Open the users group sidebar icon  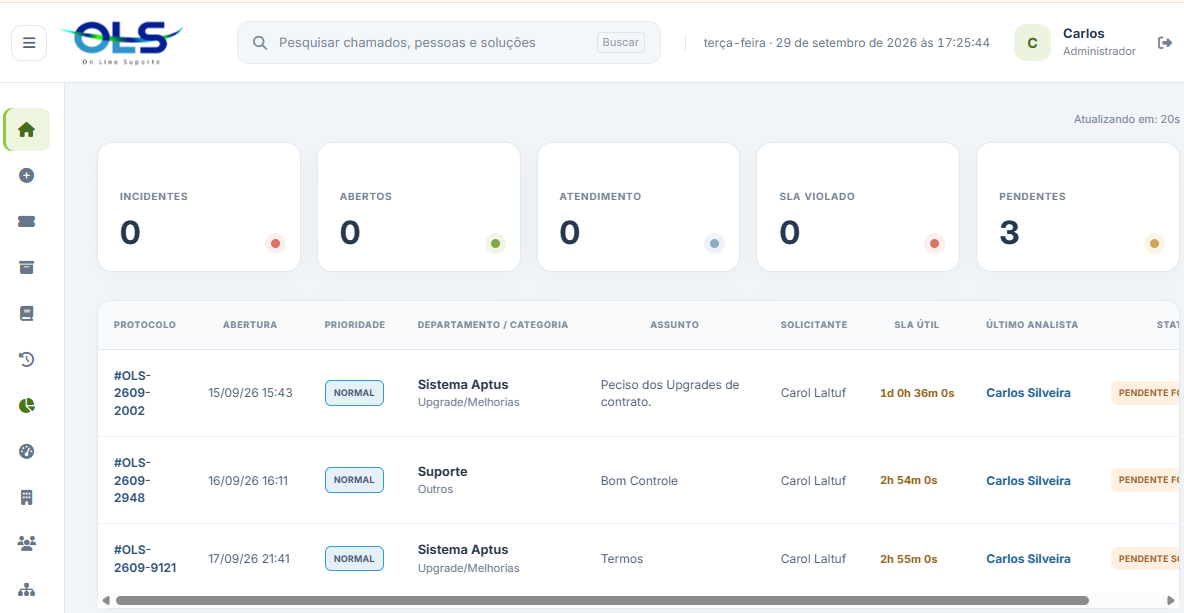(26, 543)
